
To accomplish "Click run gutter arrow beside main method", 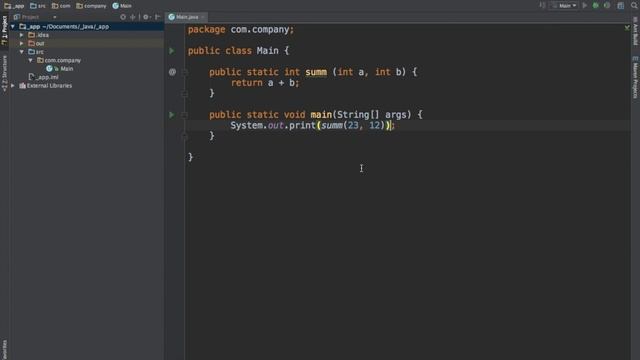I will [x=172, y=115].
